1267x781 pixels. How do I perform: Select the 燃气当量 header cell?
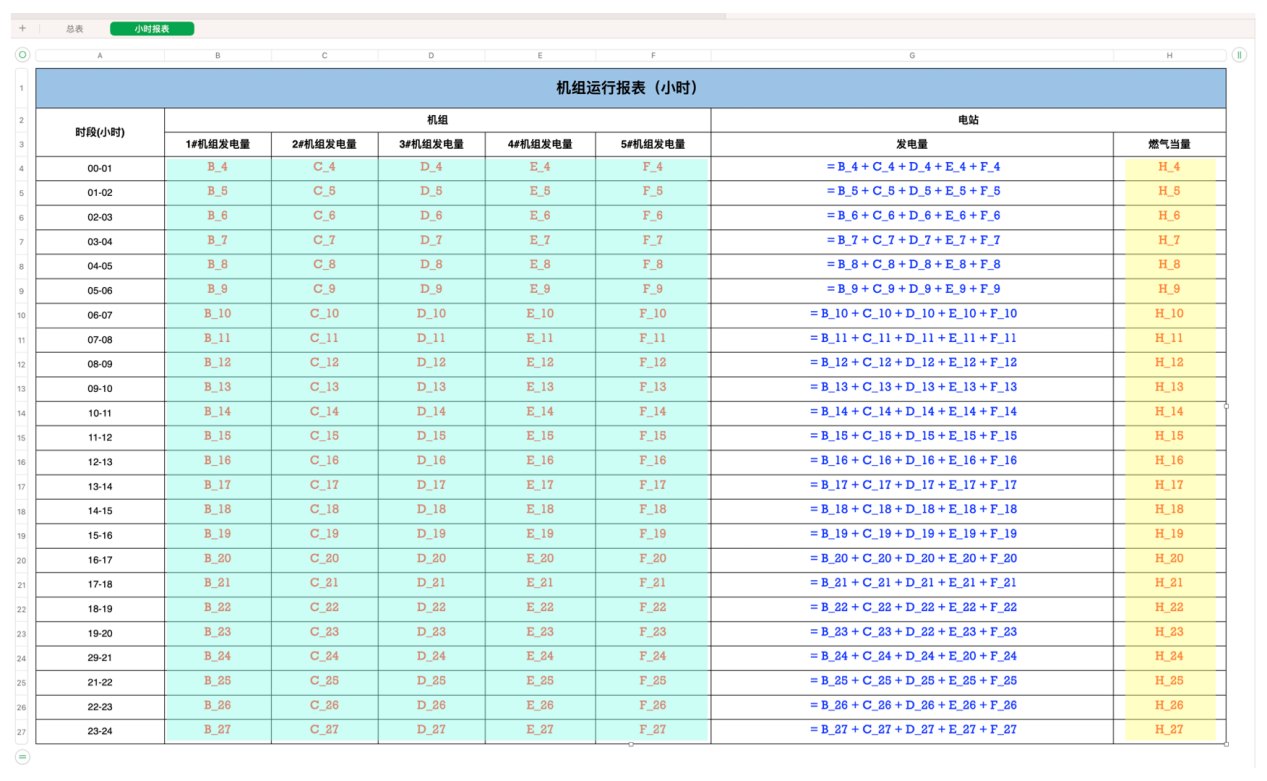coord(1169,144)
